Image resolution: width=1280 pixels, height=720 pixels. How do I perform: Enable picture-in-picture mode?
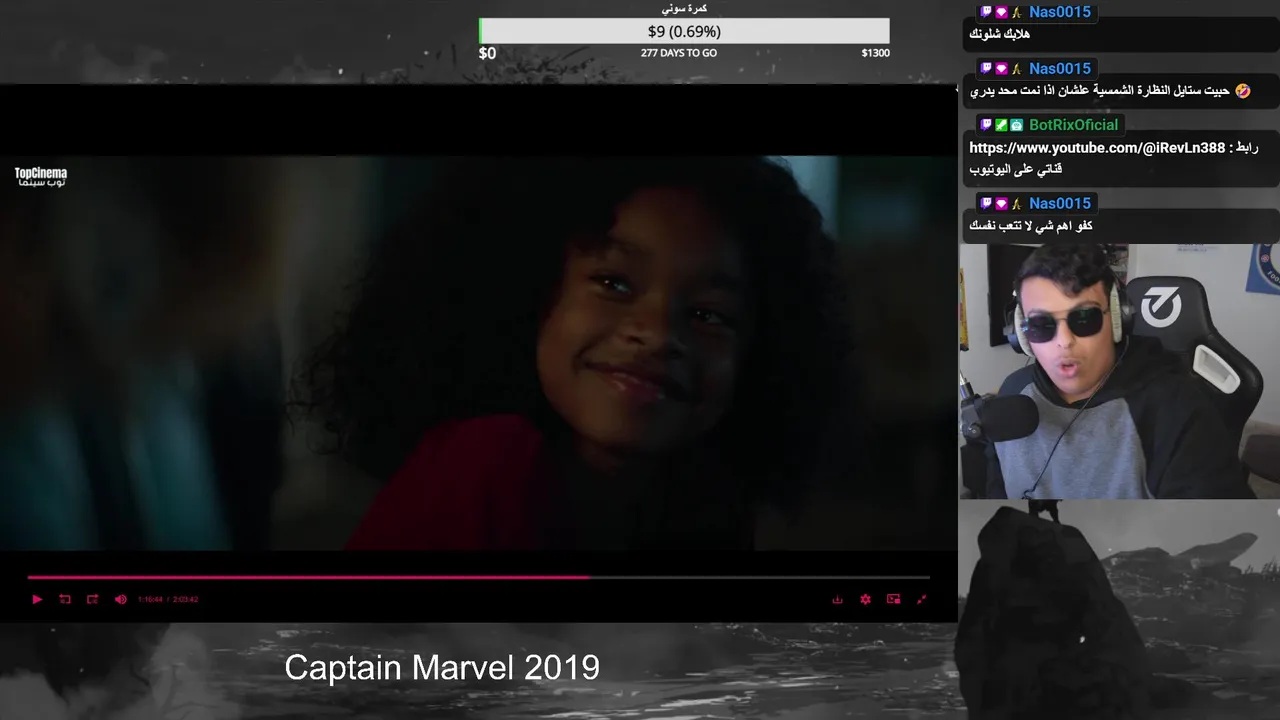[x=893, y=599]
